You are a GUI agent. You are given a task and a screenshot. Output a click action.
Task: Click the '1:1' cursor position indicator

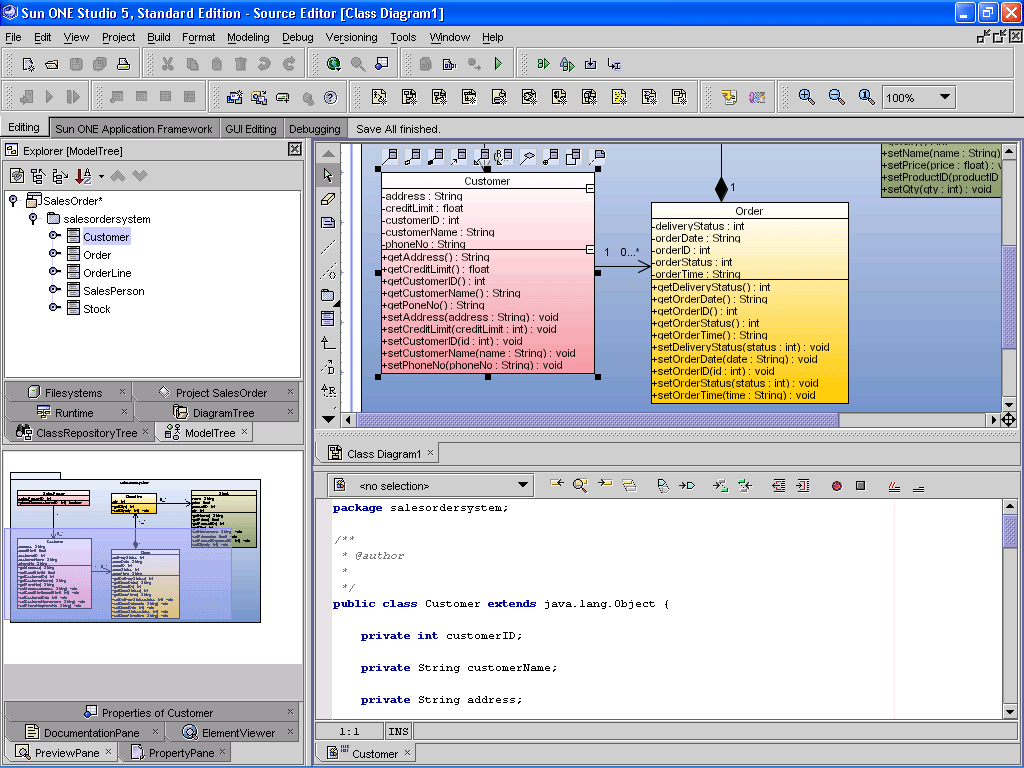point(349,731)
